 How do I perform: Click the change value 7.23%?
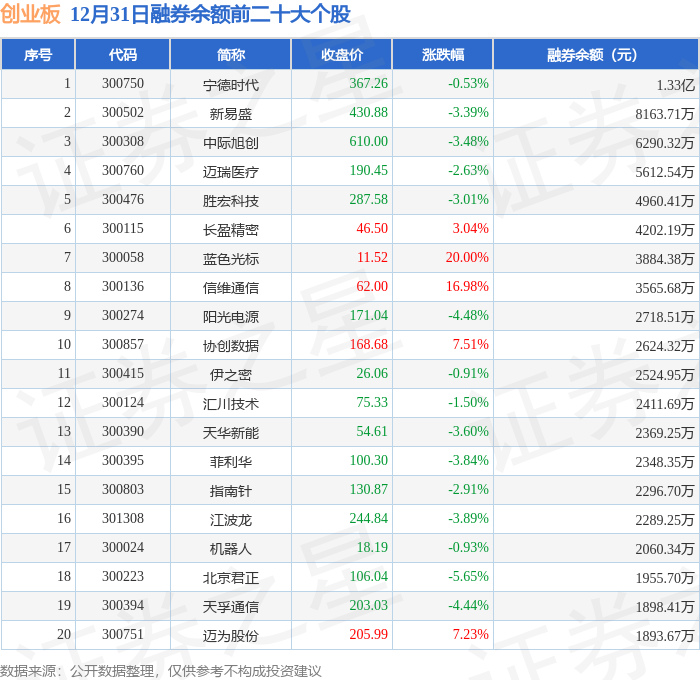[471, 635]
